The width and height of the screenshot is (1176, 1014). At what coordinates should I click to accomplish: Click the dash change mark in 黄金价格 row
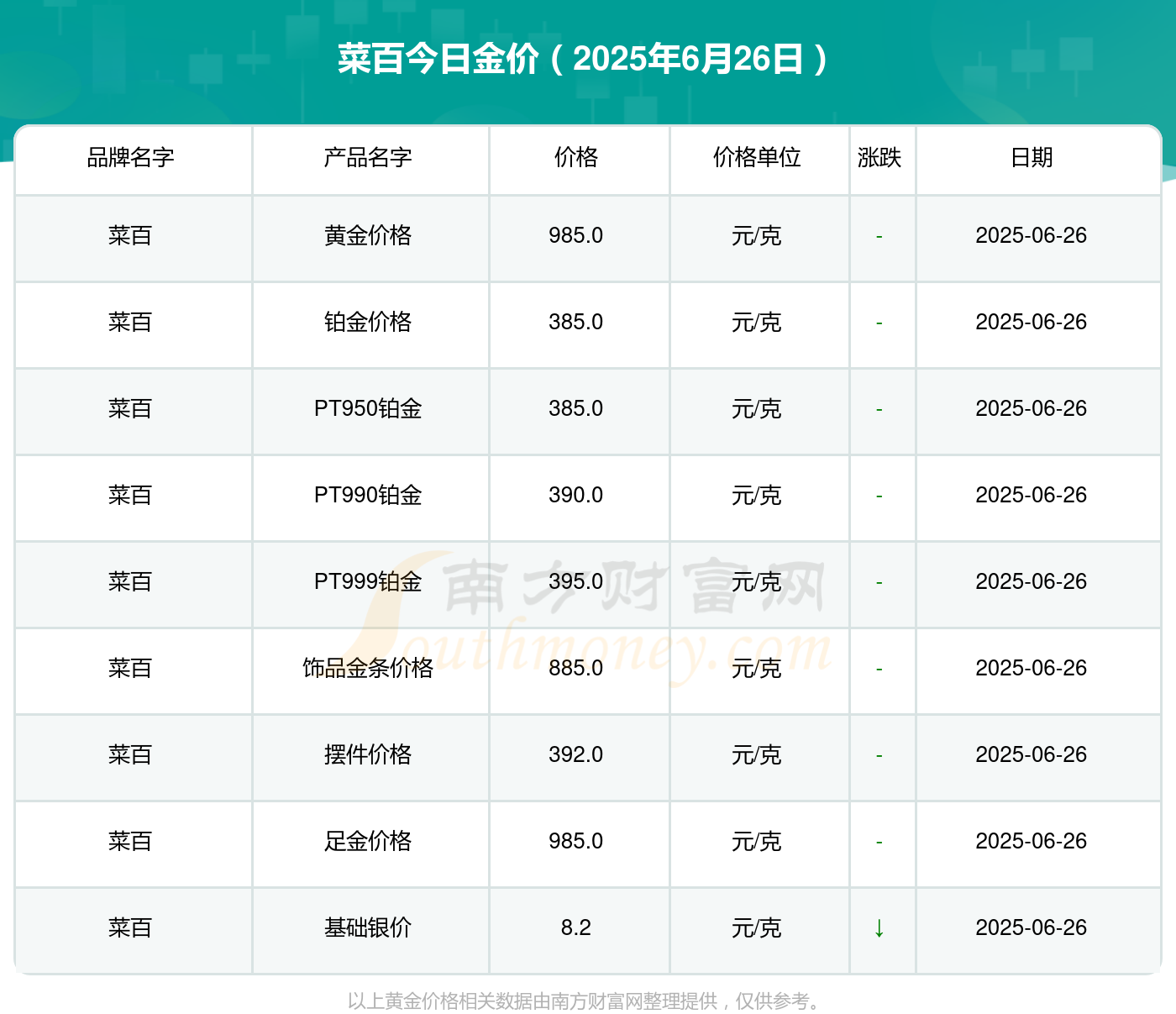click(x=879, y=237)
